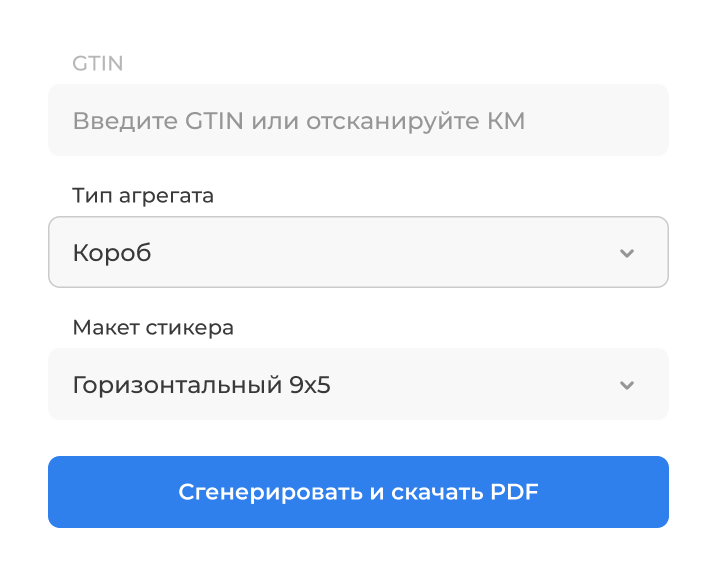Viewport: 718px width, 577px height.
Task: Change sticker layout from Горизонтальный 9x5
Action: coord(358,384)
